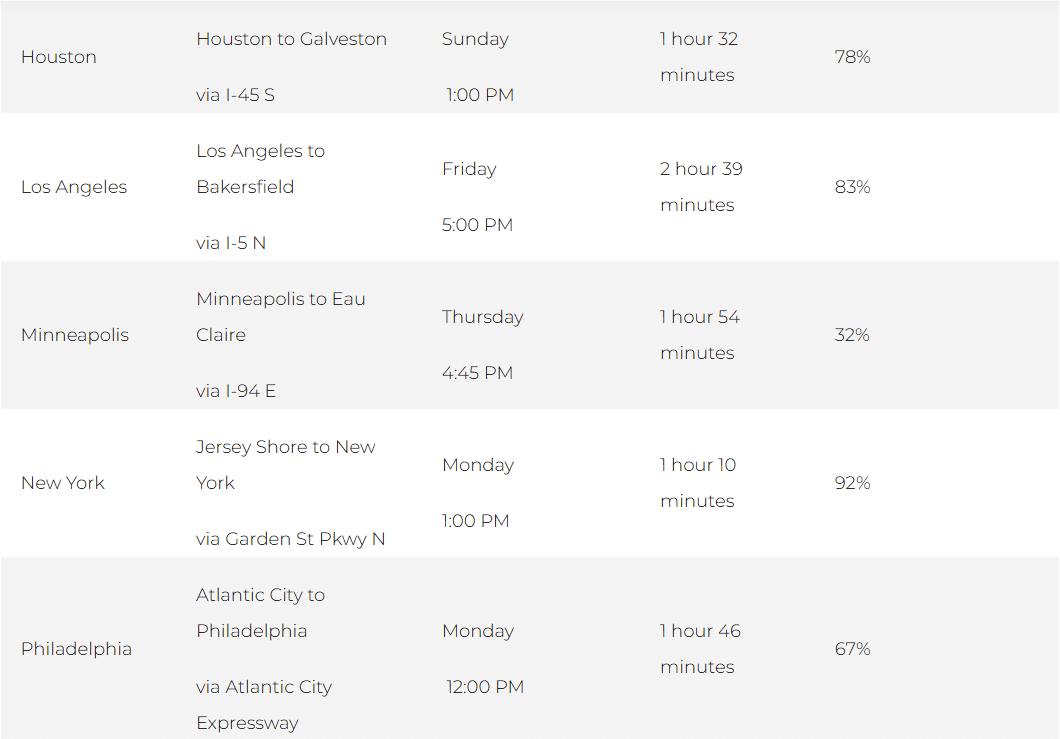
Task: Click the 32% percentage value
Action: (x=852, y=335)
